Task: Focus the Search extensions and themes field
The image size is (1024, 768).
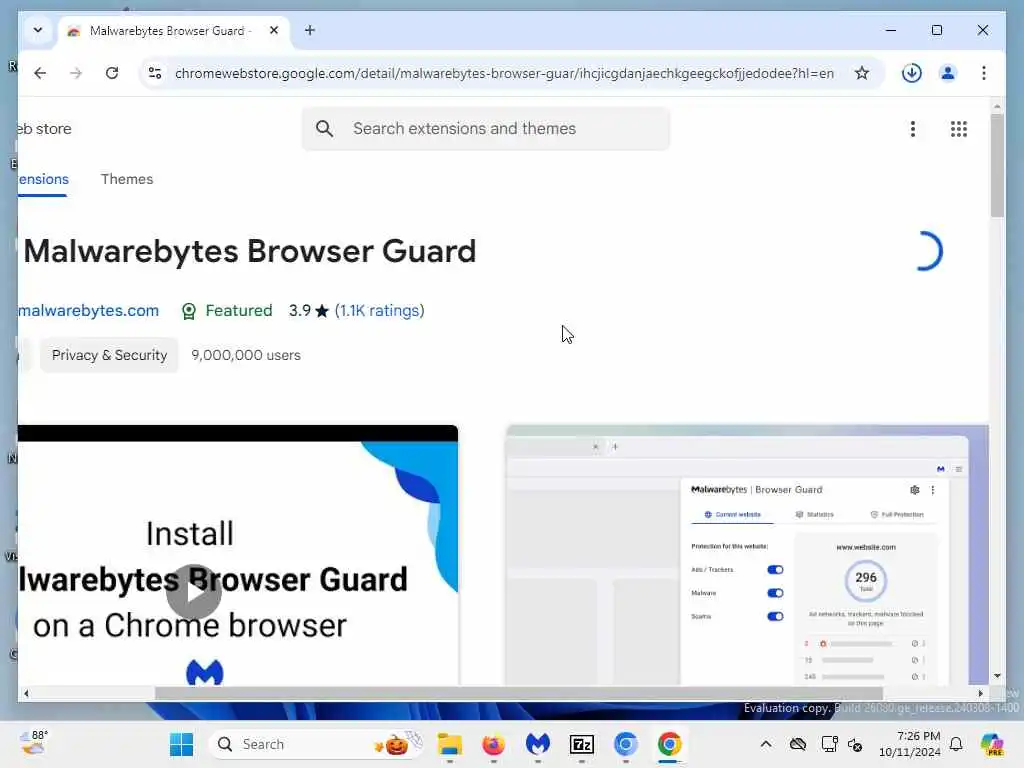Action: click(486, 129)
